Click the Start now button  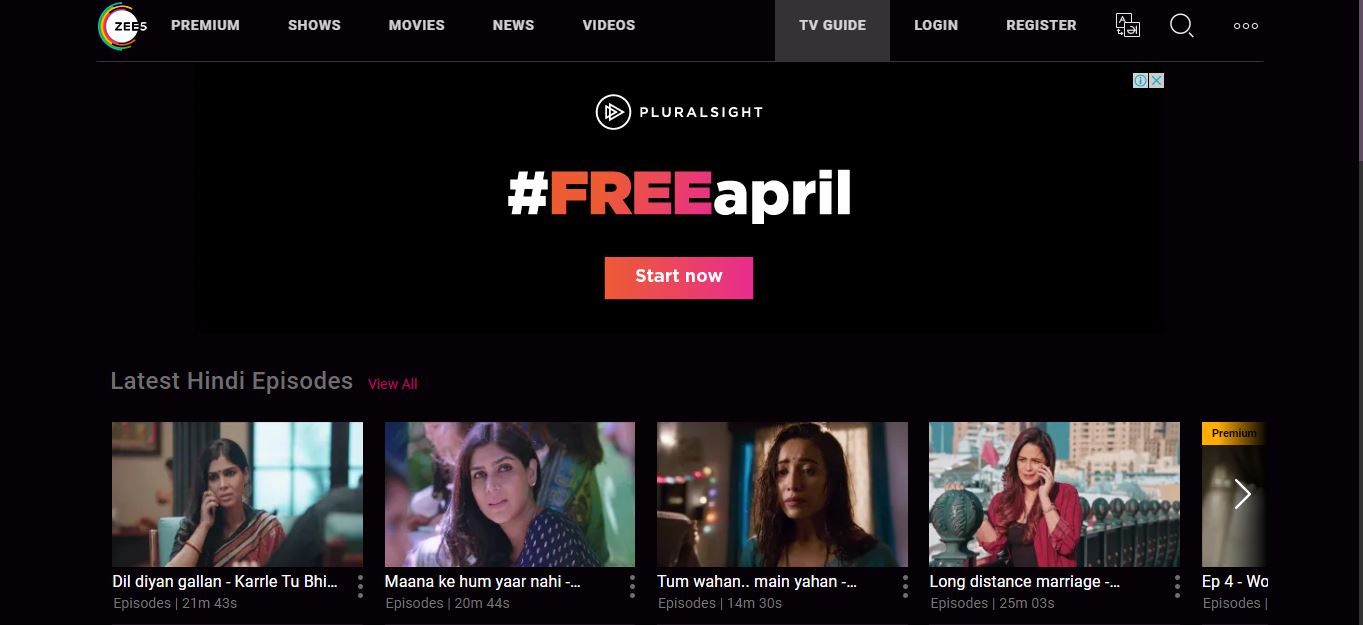[x=678, y=277]
